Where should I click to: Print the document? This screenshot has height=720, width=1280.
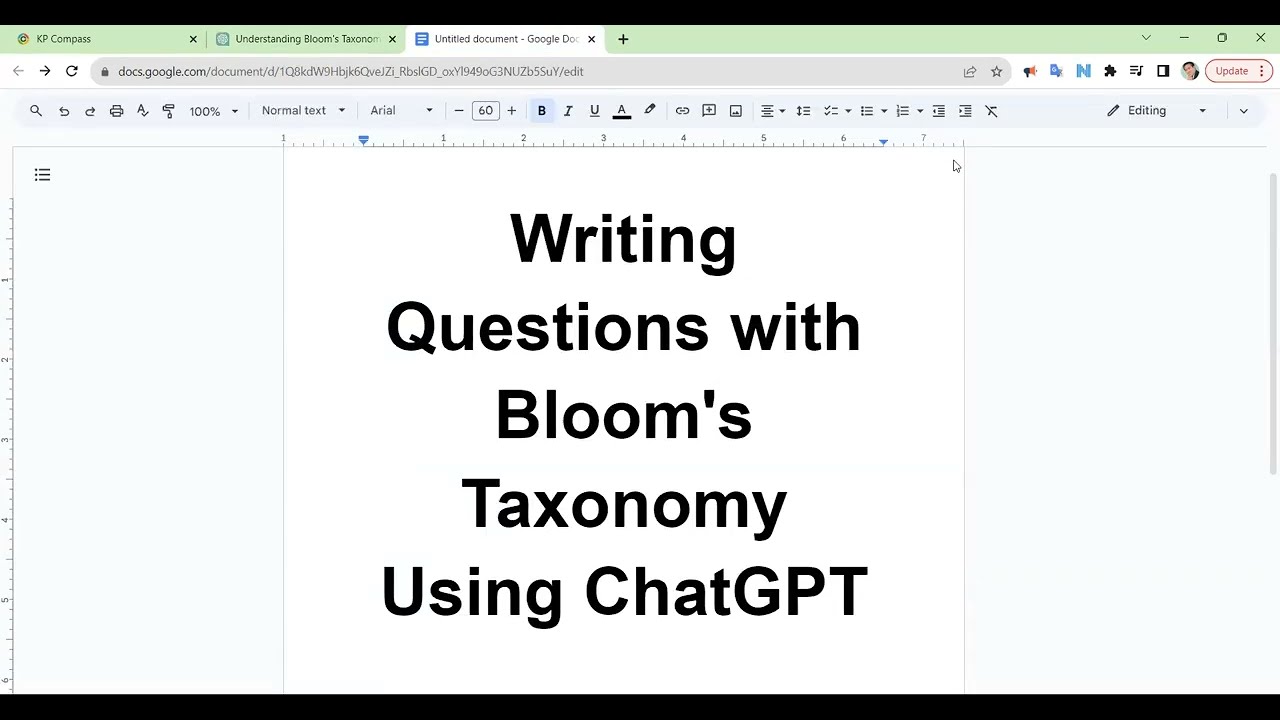(x=116, y=111)
